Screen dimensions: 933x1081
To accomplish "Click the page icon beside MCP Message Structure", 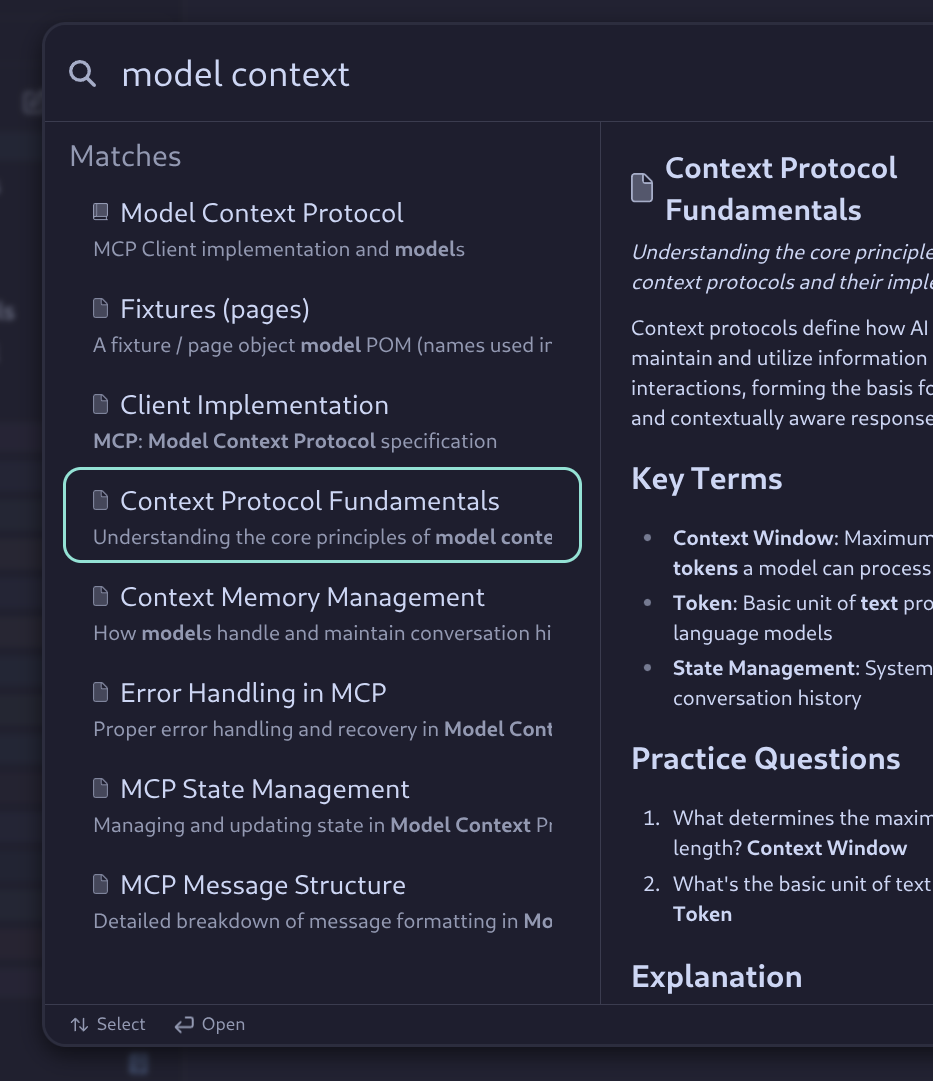I will (100, 884).
